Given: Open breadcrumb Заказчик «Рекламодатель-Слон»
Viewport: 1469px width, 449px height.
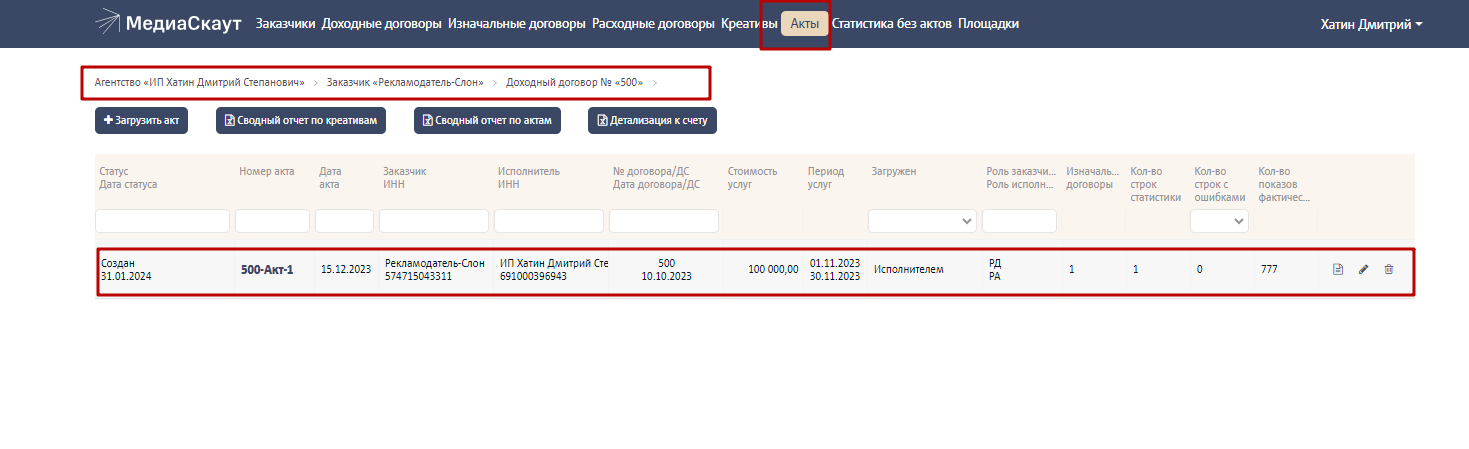Looking at the screenshot, I should pos(406,82).
